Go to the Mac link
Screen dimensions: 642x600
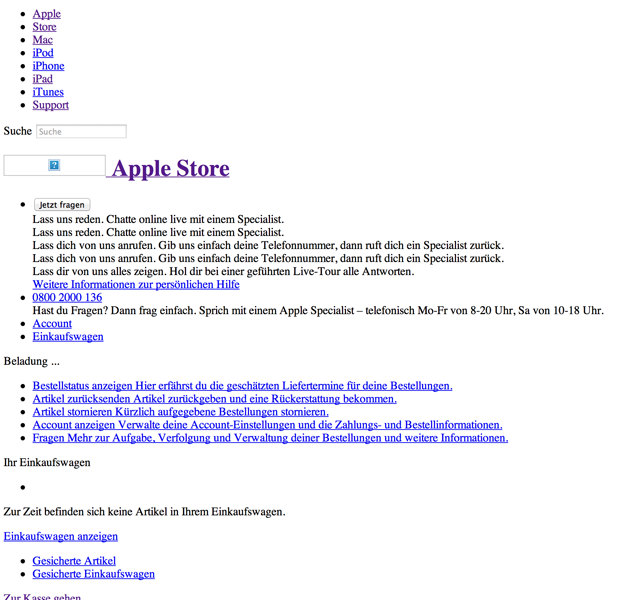43,40
